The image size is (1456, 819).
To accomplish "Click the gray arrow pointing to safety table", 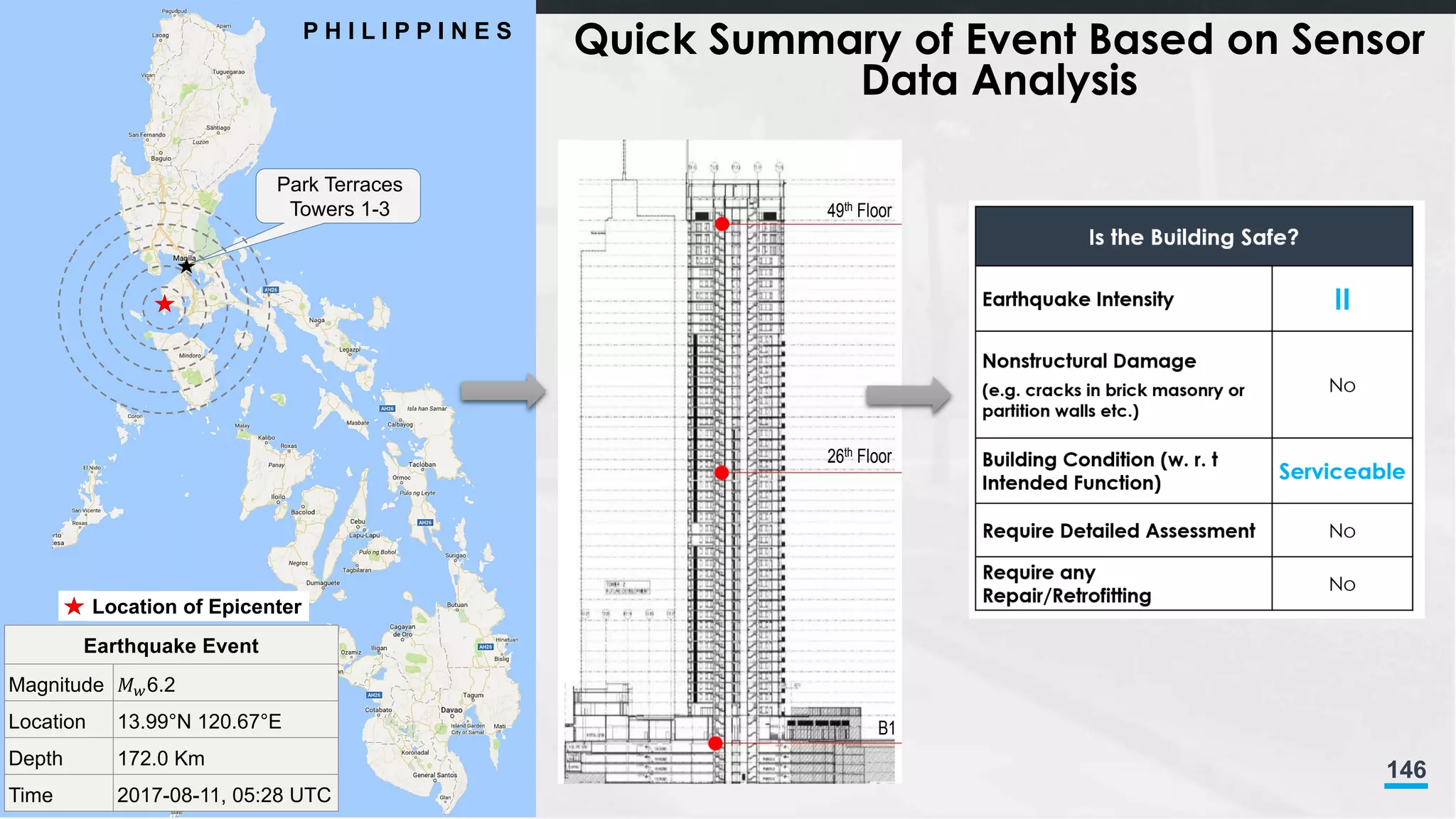I will click(x=908, y=395).
